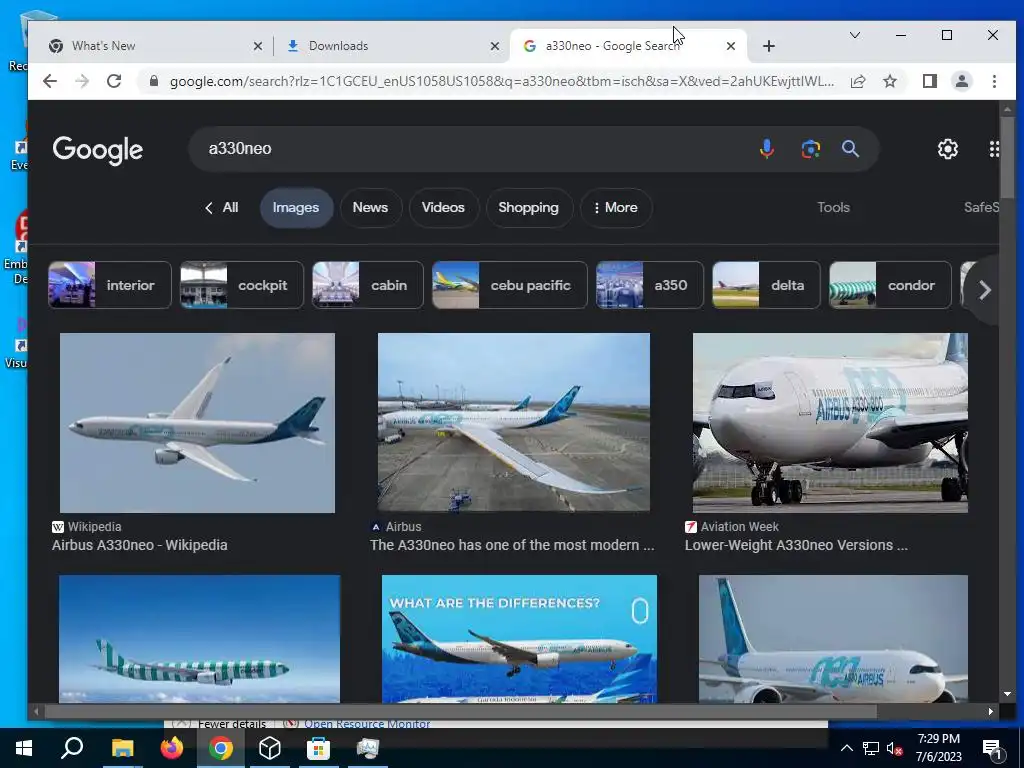Reload the current page
The image size is (1024, 768).
114,81
